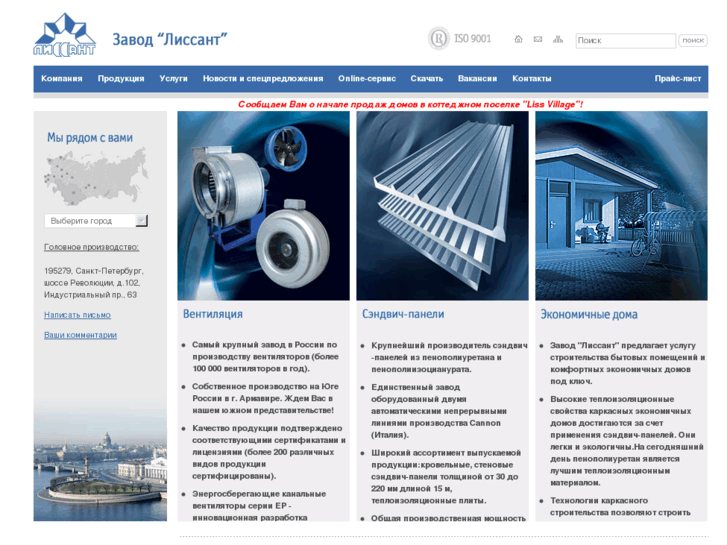Click the bullet Завод "Лиссант" предлагает услугу
Viewport: 727px width, 545px height.
tap(627, 363)
